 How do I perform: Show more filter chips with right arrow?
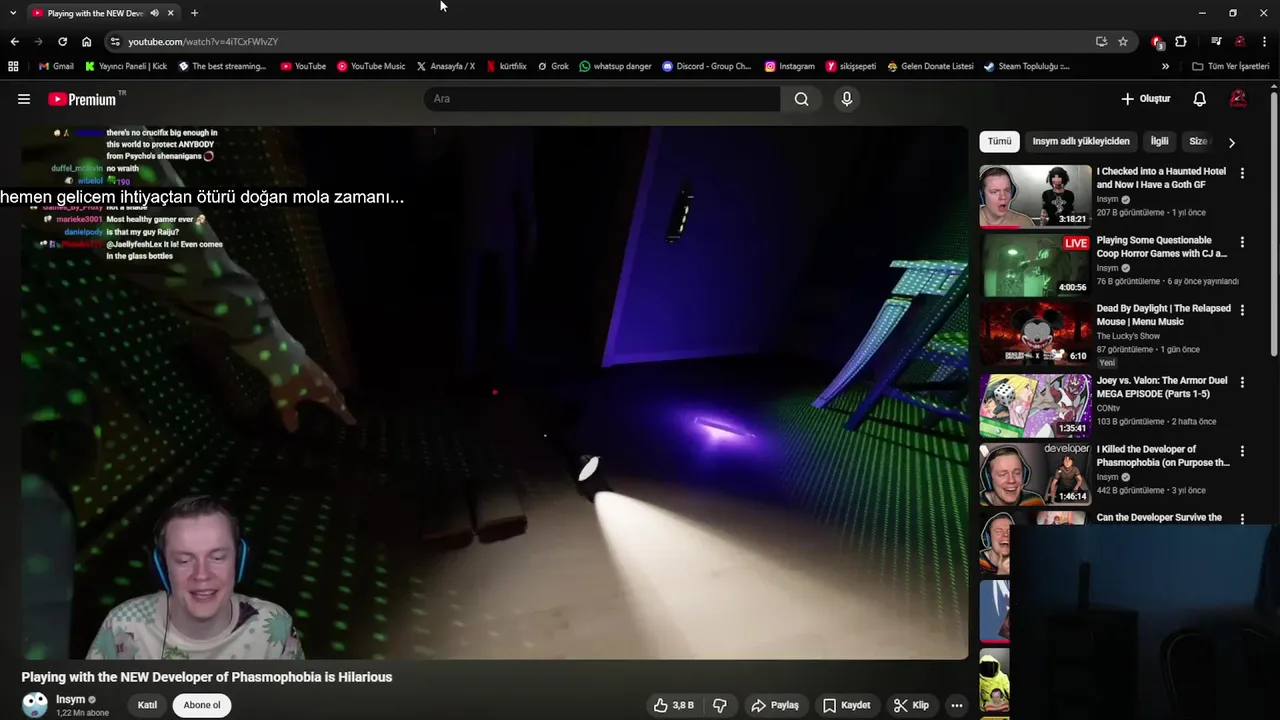click(1231, 142)
